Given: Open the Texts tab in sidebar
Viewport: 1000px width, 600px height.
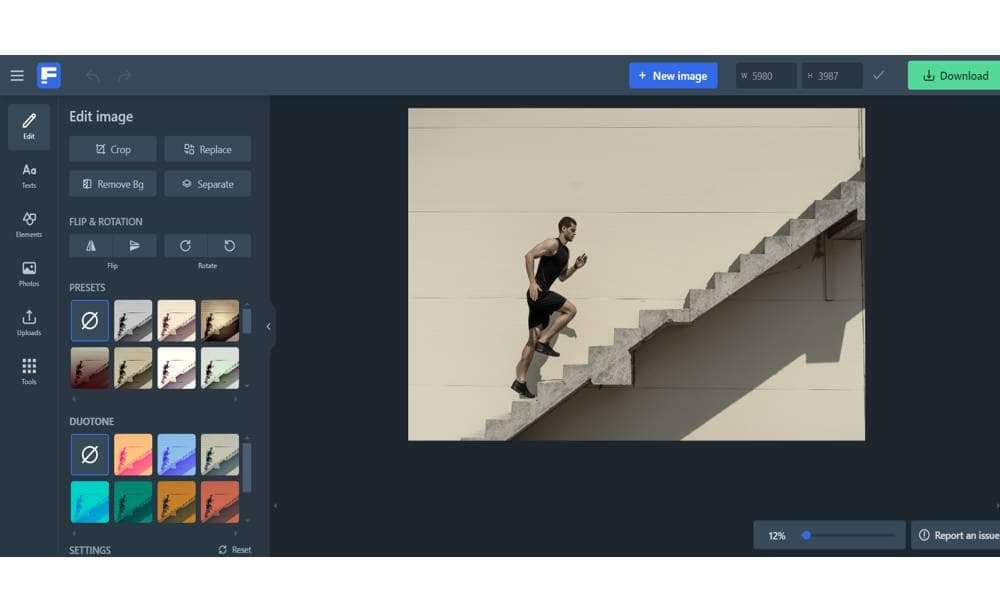Looking at the screenshot, I should coord(29,176).
